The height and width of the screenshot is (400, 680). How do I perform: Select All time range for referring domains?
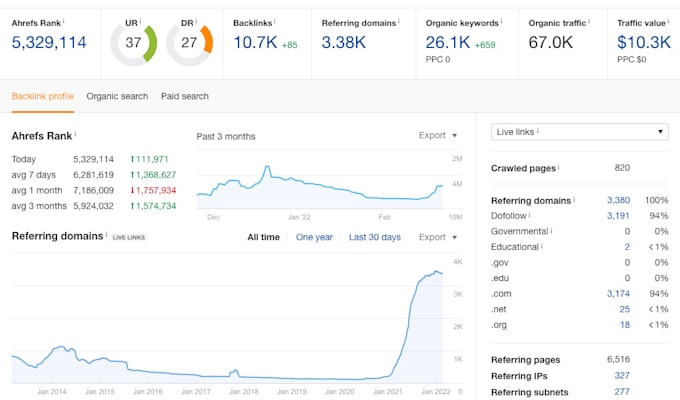point(263,237)
